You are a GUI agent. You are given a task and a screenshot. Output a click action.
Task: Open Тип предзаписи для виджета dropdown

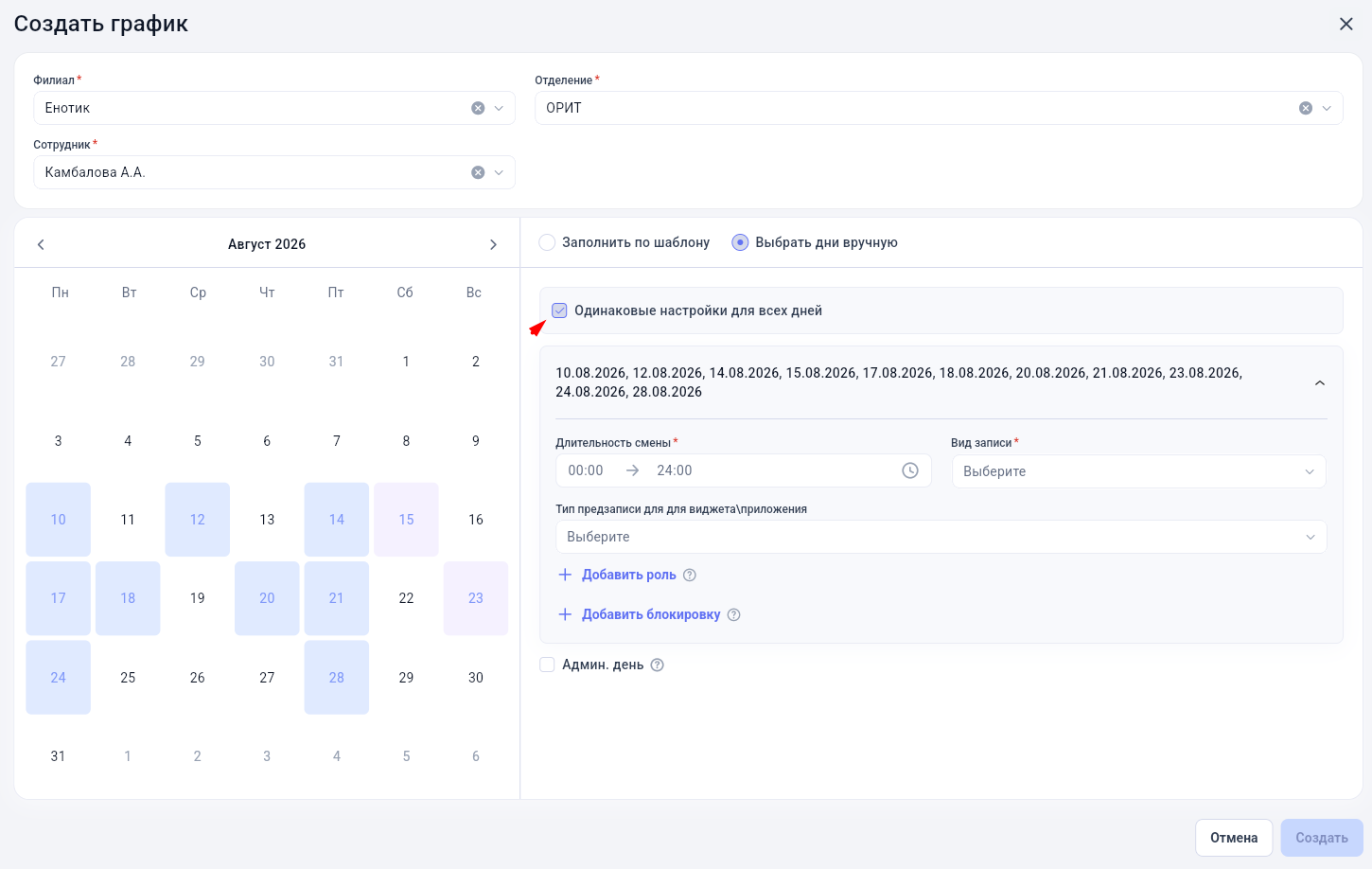pyautogui.click(x=941, y=537)
